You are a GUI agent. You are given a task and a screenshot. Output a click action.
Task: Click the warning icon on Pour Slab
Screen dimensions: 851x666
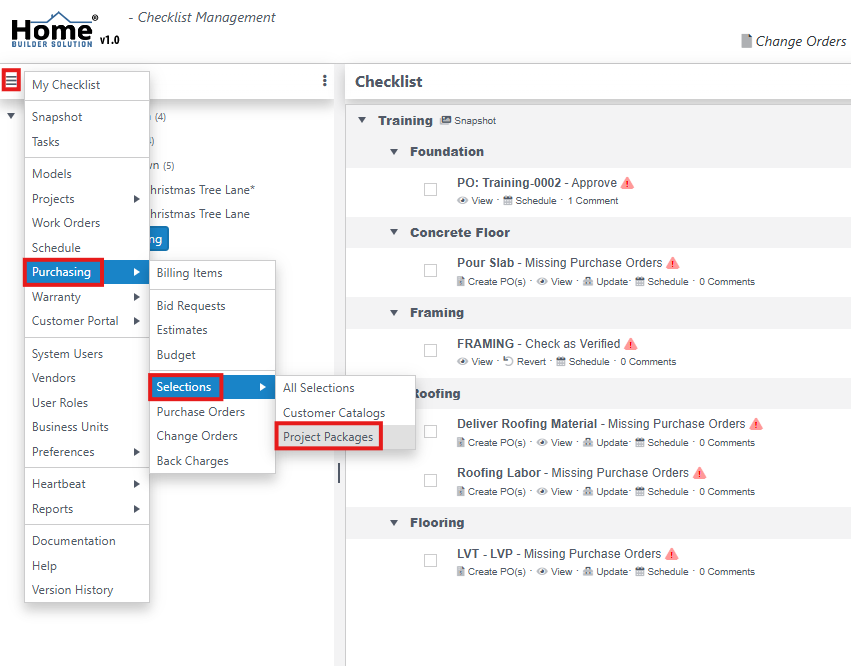[x=673, y=263]
